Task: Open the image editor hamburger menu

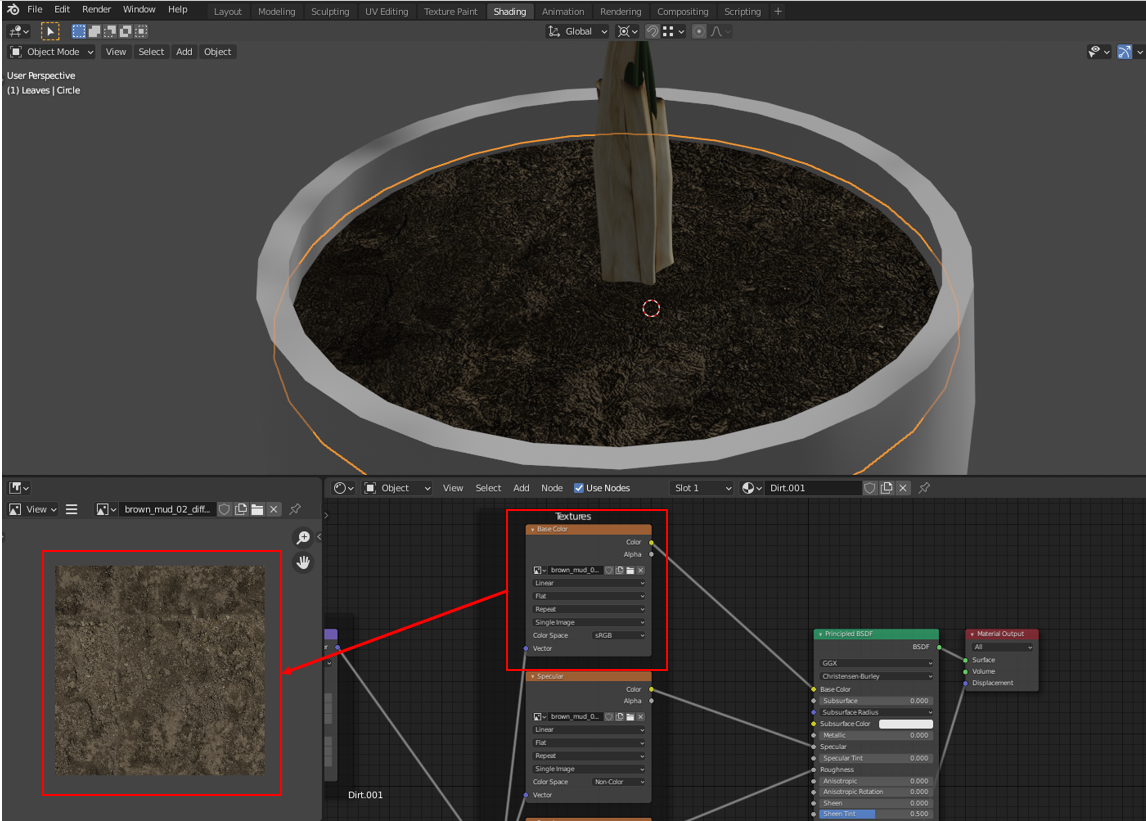Action: pos(72,510)
